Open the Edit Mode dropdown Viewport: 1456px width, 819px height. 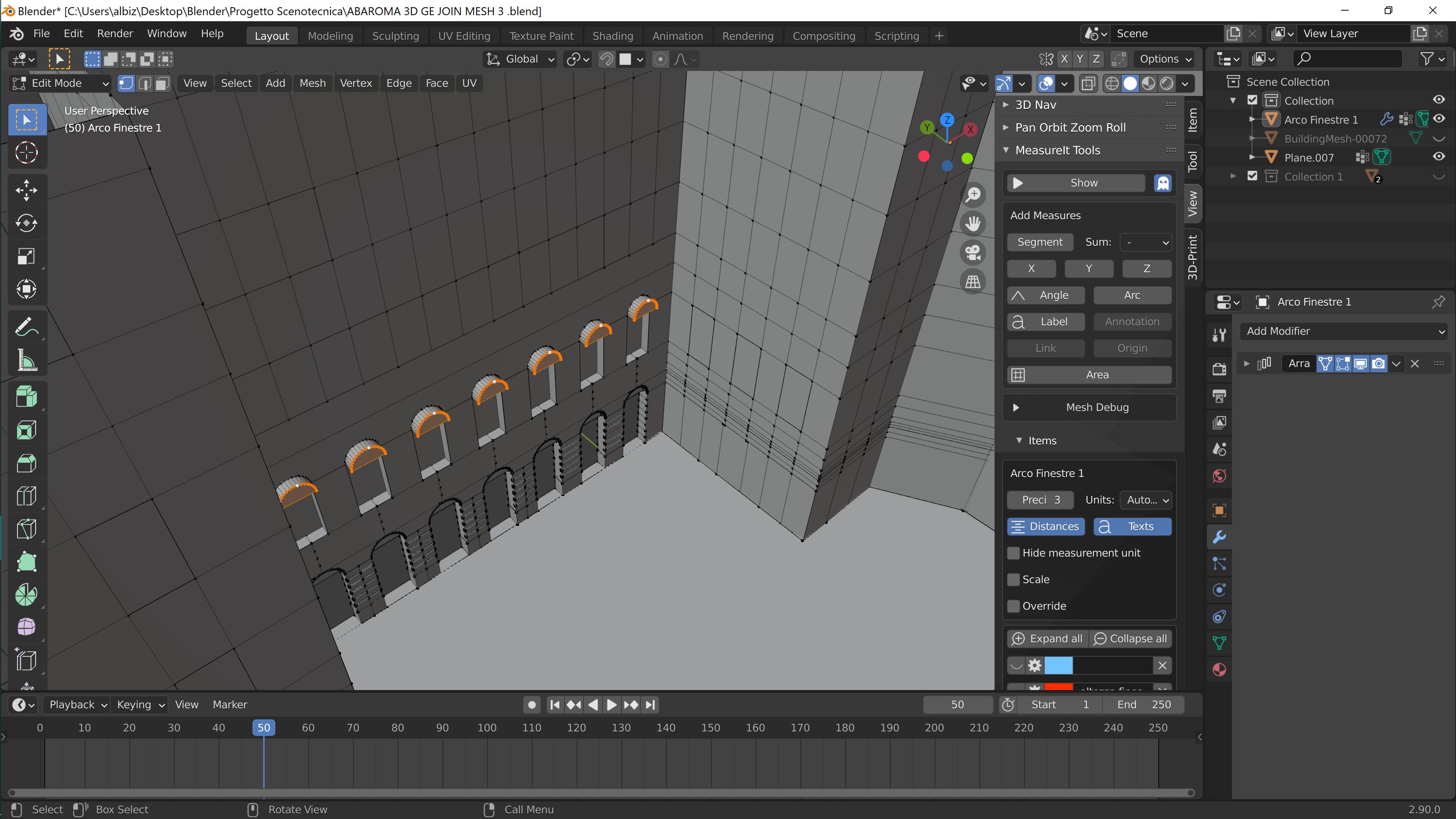[61, 84]
